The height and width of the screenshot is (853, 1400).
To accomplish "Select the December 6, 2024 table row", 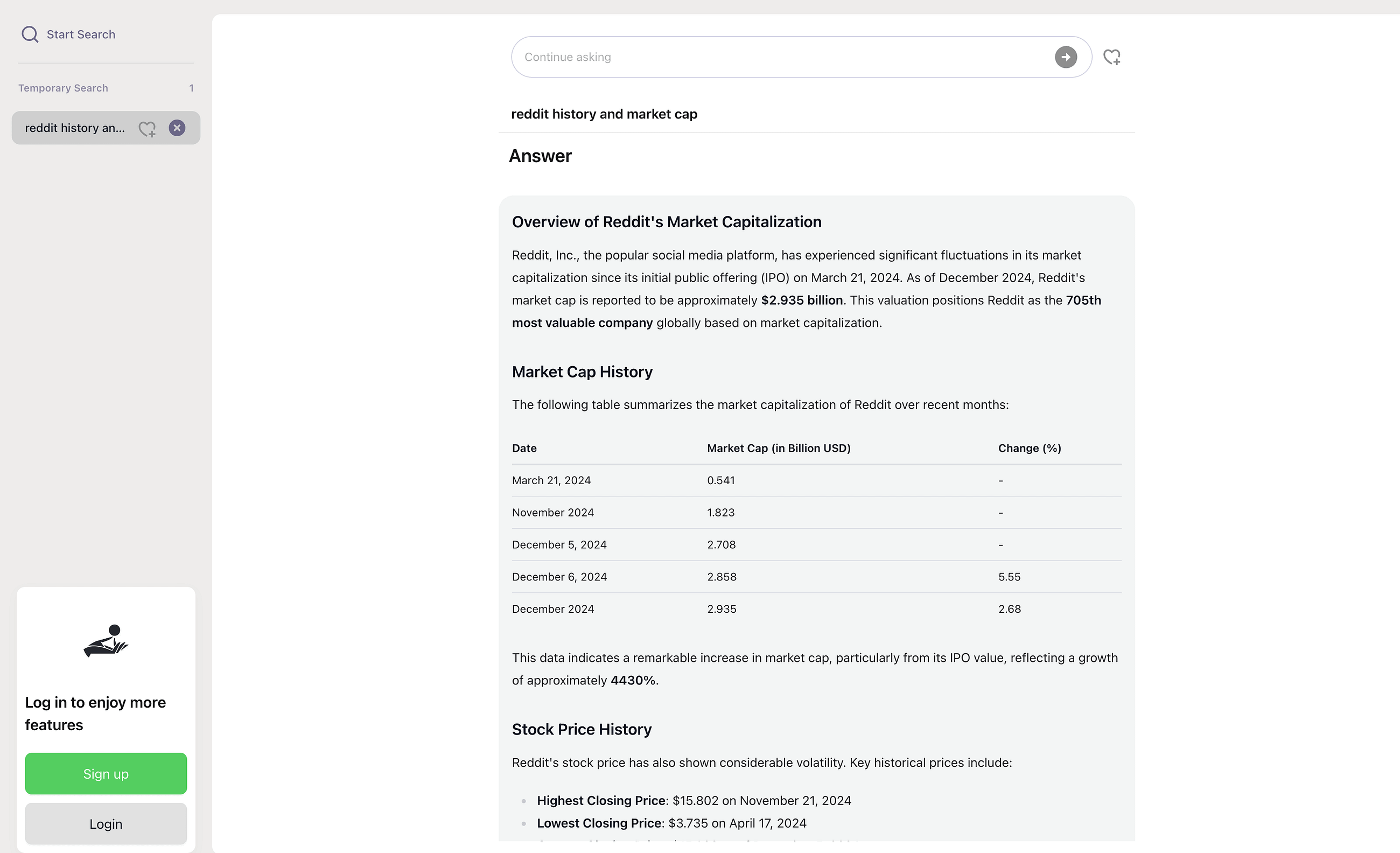I will coord(559,577).
